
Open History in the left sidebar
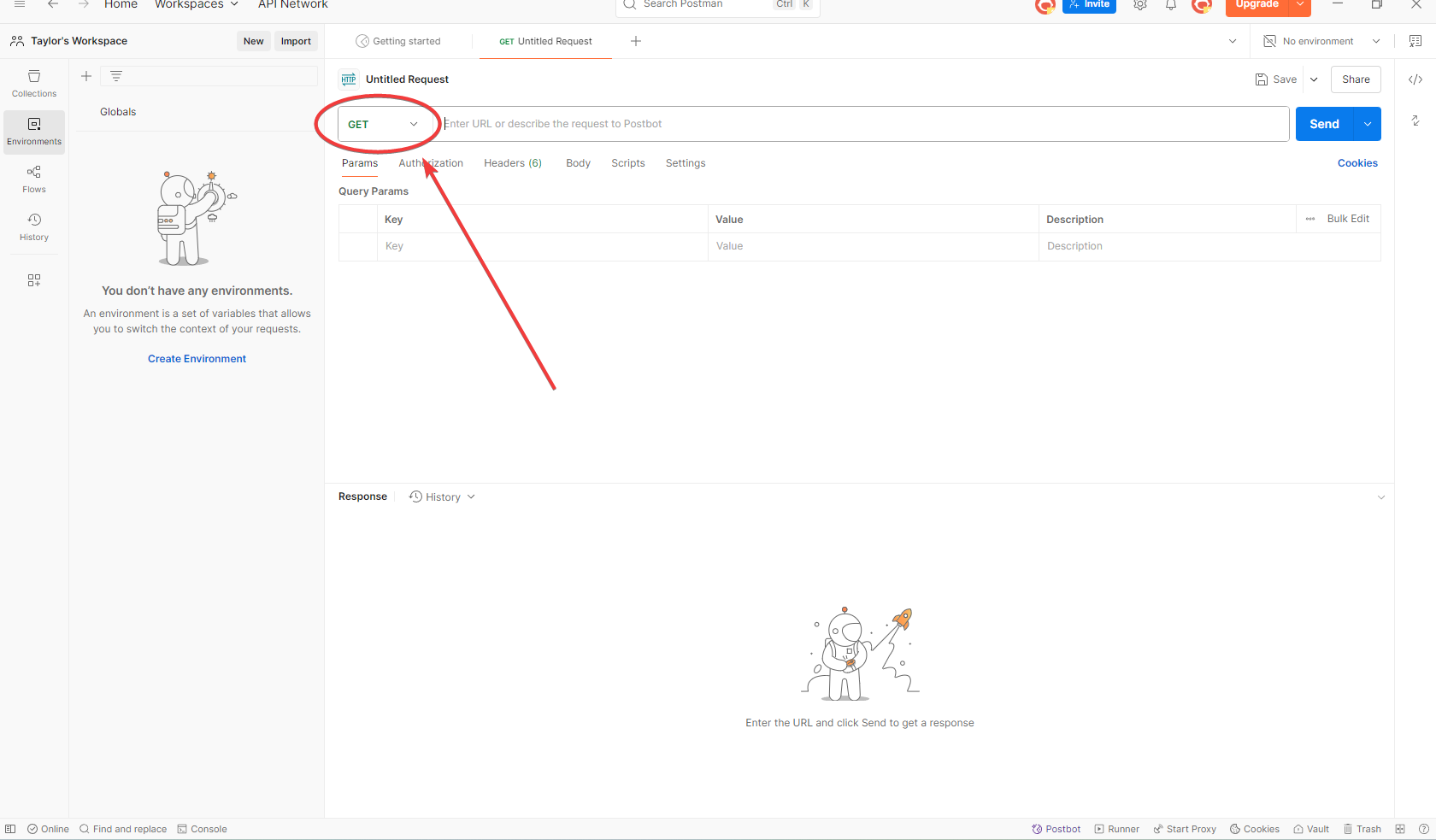click(34, 227)
